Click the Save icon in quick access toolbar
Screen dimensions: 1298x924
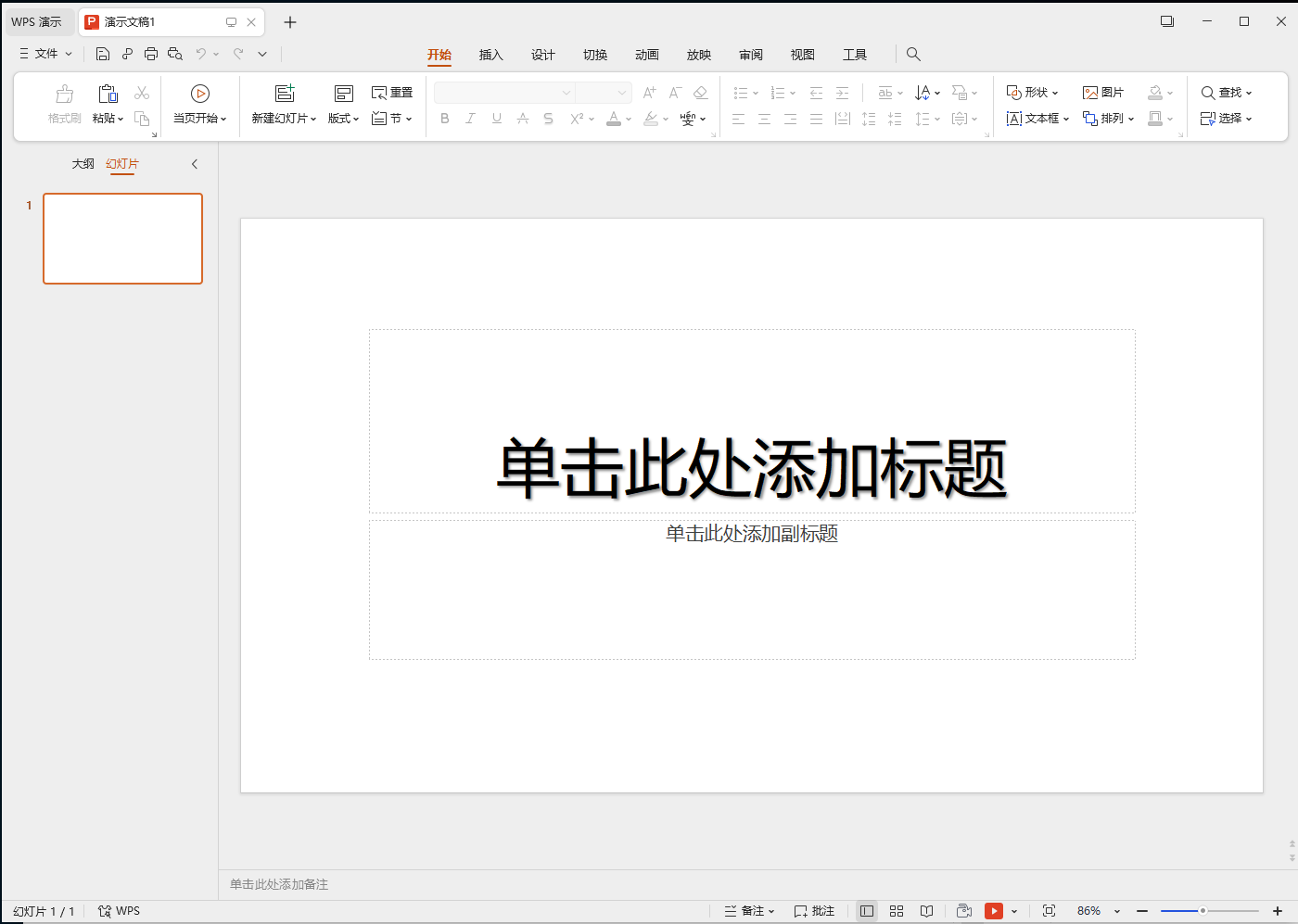pyautogui.click(x=103, y=54)
